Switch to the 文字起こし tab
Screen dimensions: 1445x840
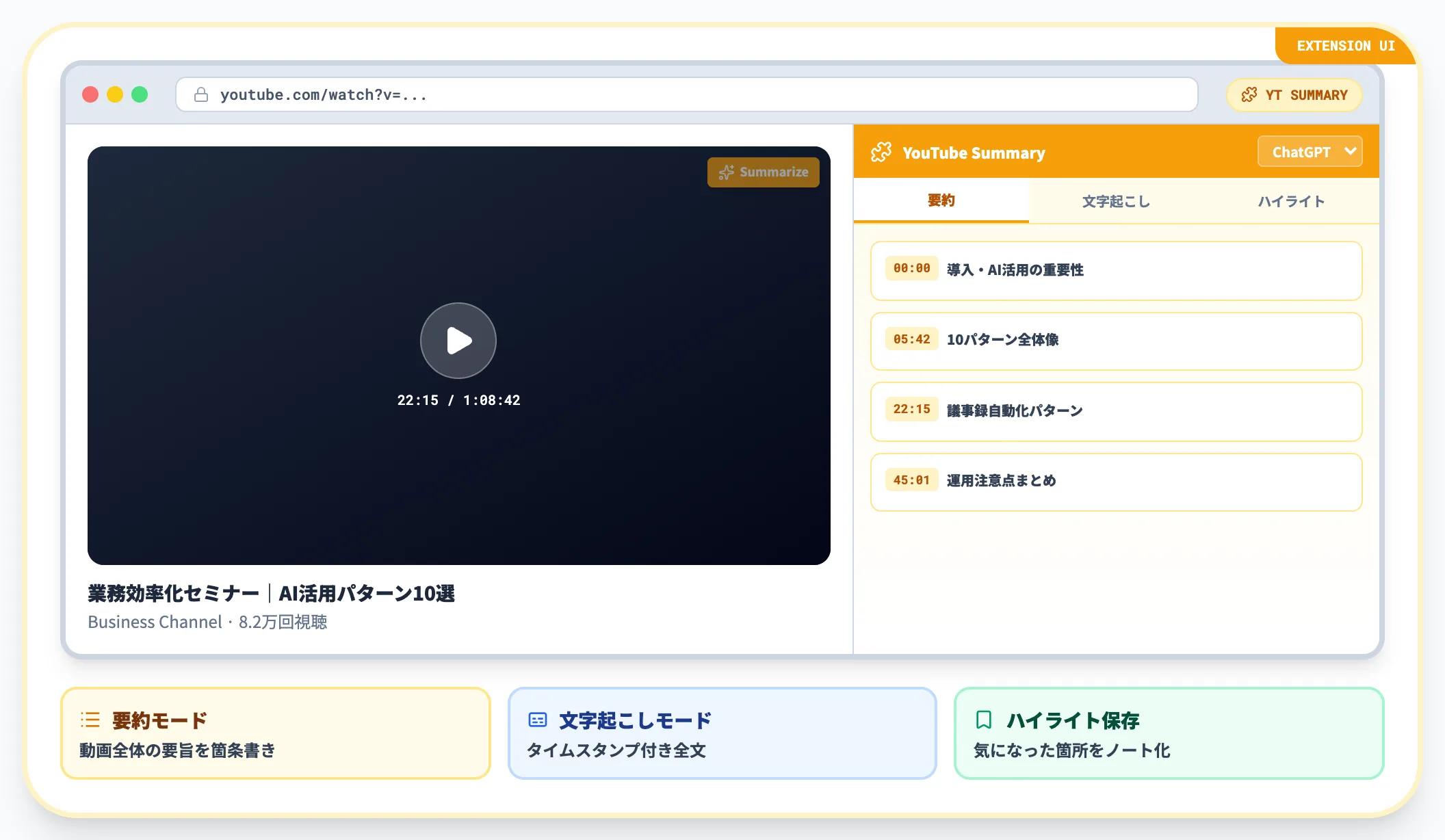[x=1116, y=201]
